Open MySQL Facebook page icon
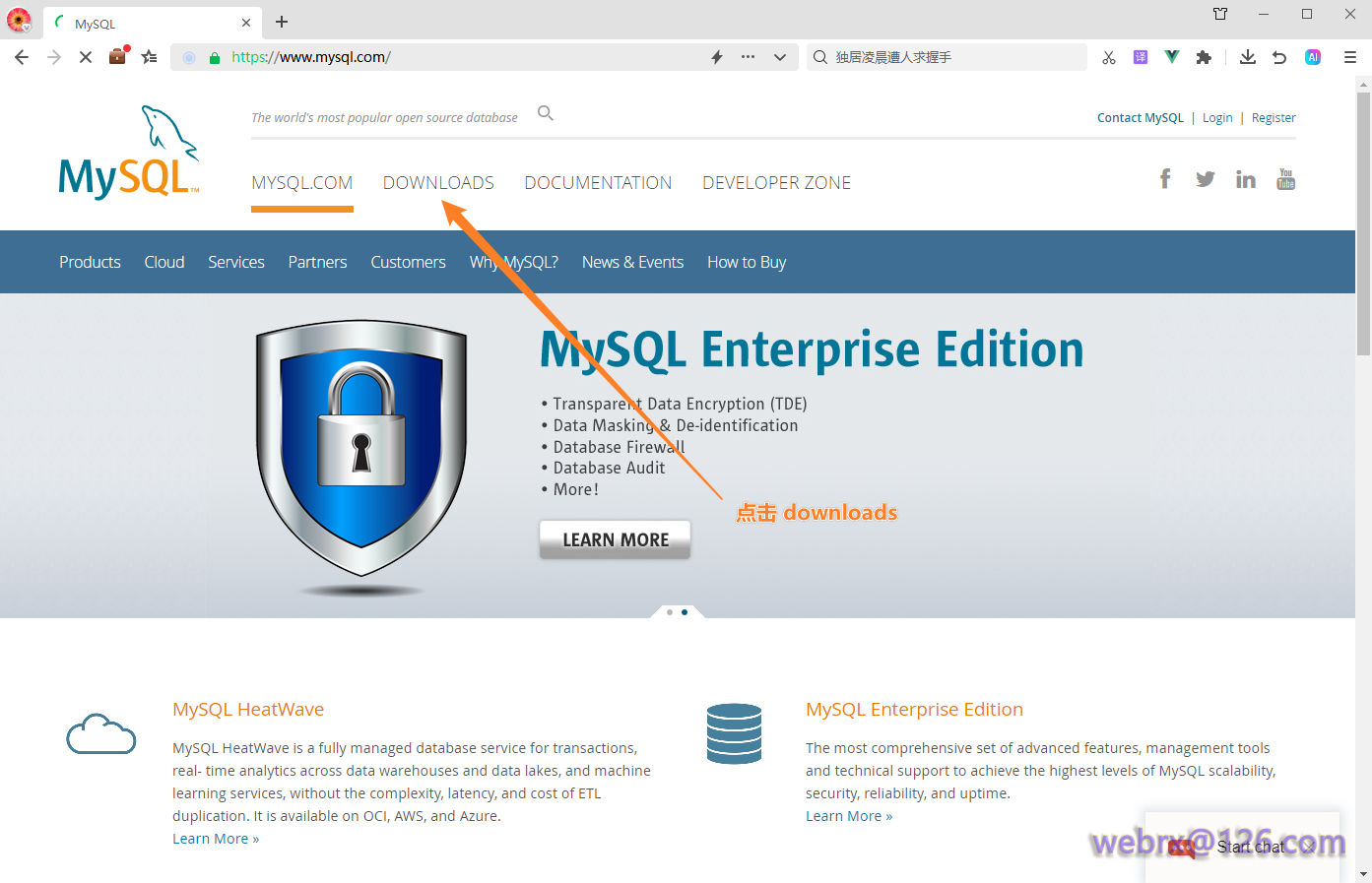 point(1165,179)
